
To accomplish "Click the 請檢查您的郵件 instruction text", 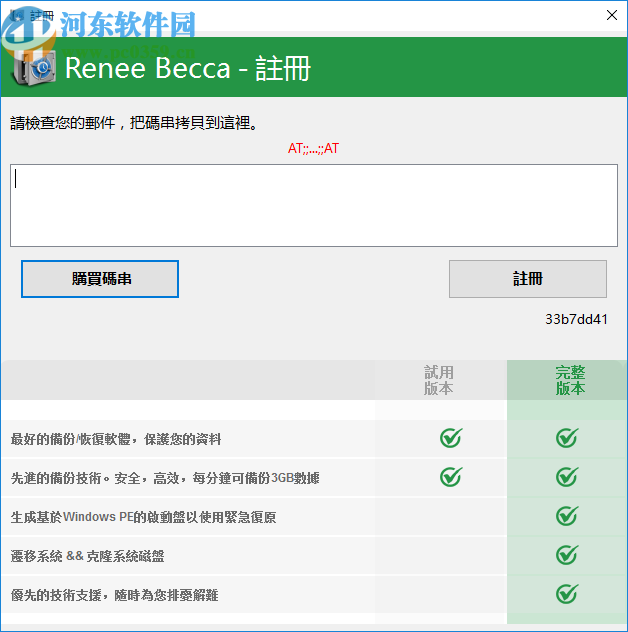I will 133,123.
